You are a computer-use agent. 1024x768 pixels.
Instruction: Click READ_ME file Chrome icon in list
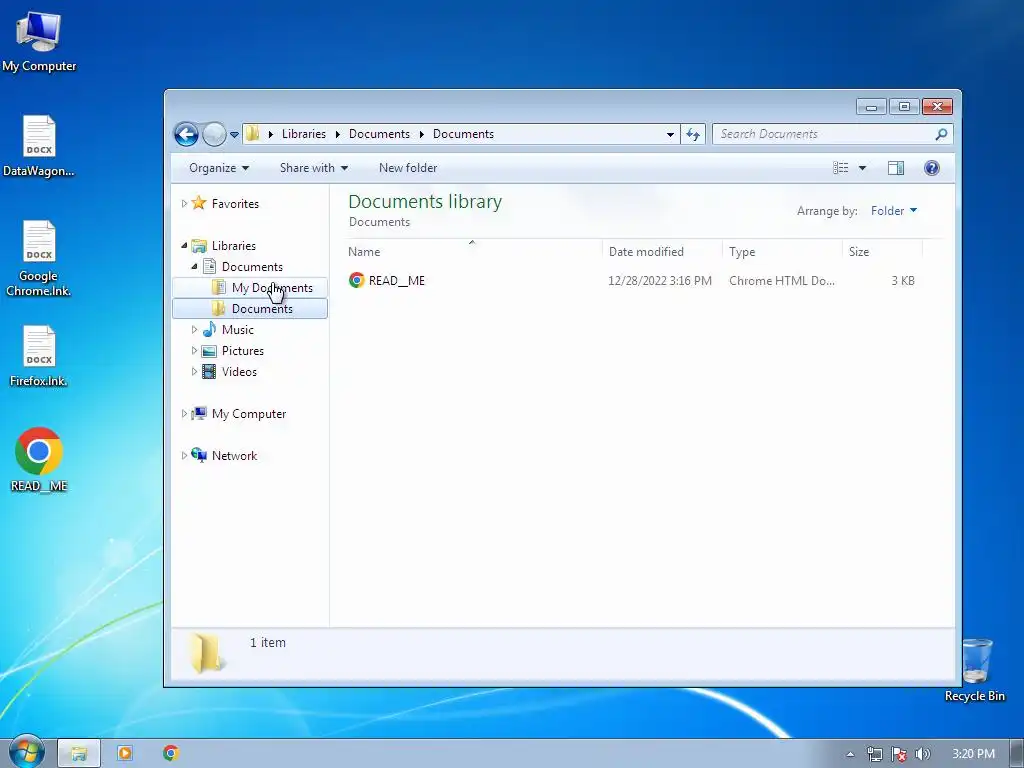pyautogui.click(x=357, y=280)
